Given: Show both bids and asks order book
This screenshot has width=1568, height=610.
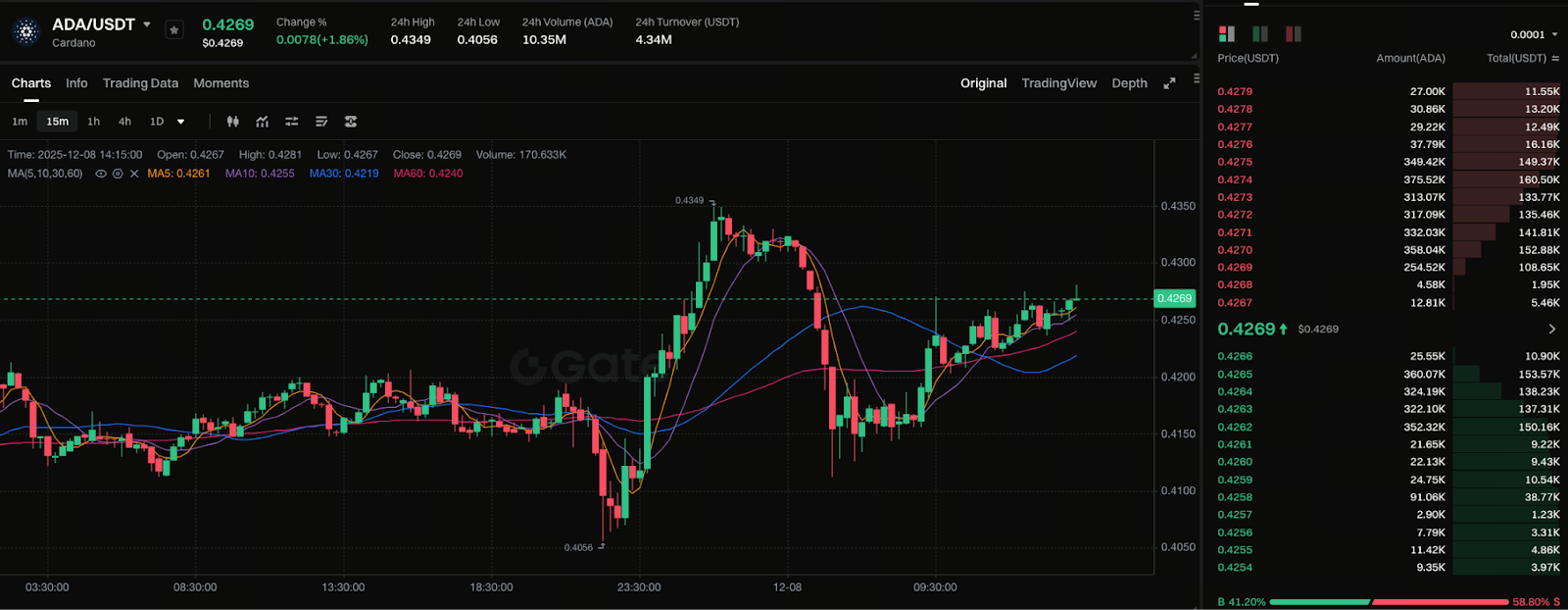Looking at the screenshot, I should pyautogui.click(x=1227, y=34).
